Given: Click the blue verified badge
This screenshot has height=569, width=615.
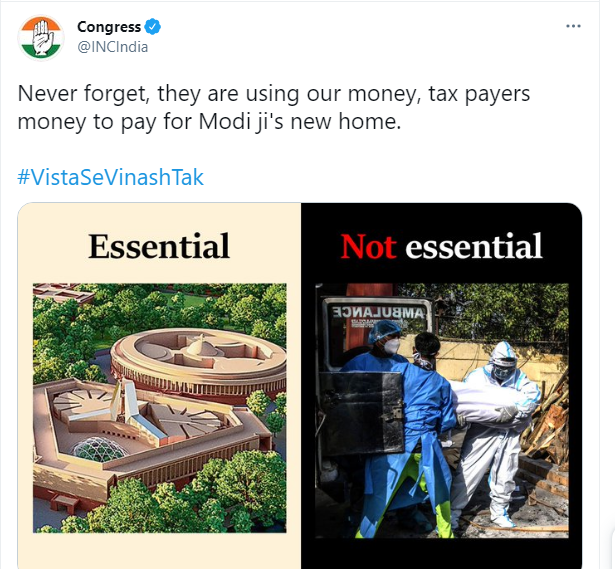Looking at the screenshot, I should 153,27.
